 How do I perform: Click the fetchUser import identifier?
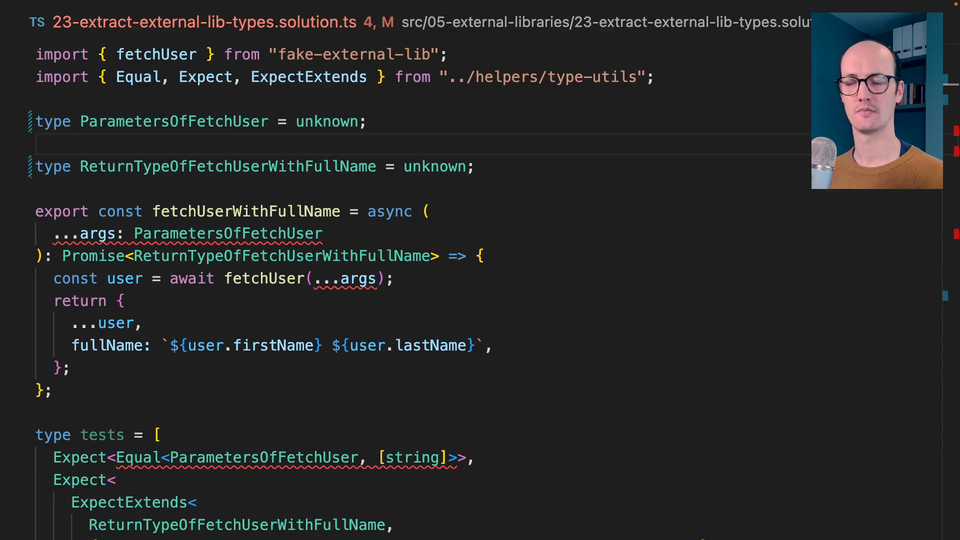point(156,54)
